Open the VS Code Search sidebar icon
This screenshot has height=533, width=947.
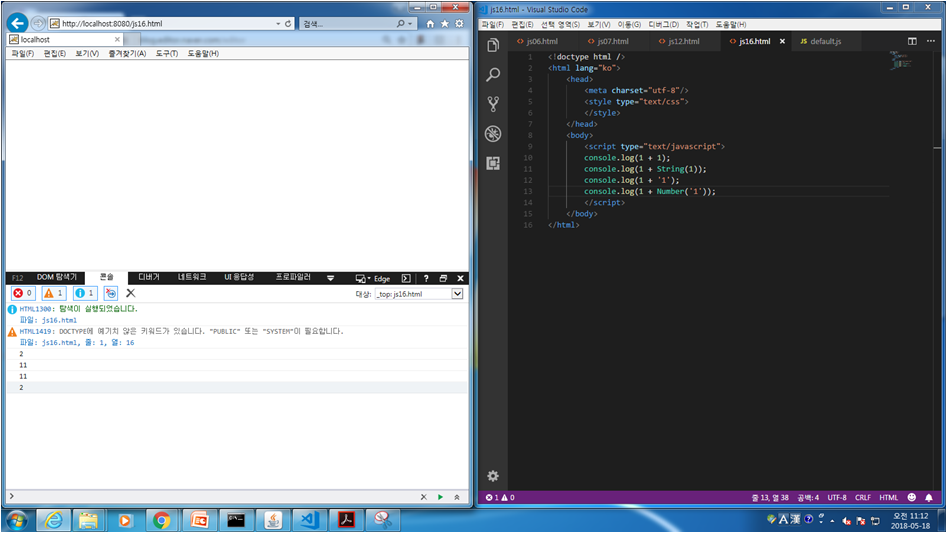(493, 74)
